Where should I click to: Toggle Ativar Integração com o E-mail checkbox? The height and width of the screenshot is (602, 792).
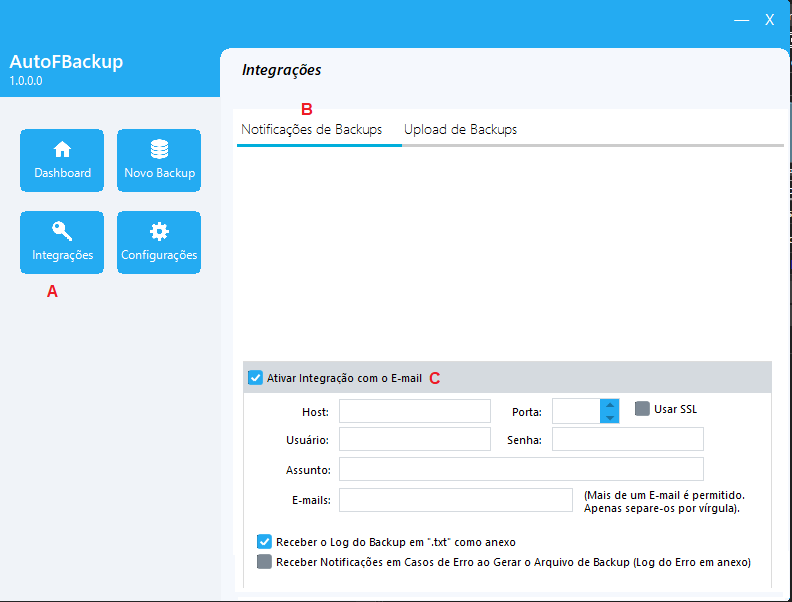coord(256,378)
